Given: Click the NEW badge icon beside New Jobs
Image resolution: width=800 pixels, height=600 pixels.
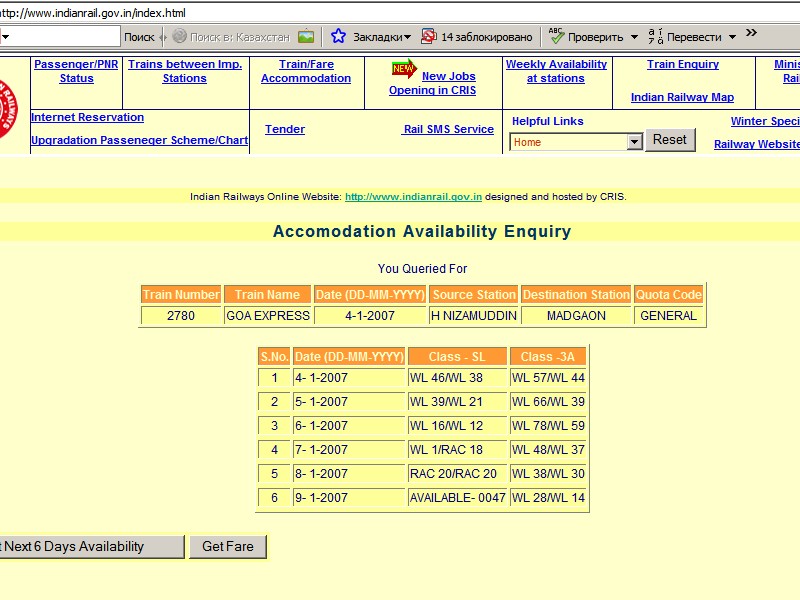Looking at the screenshot, I should 403,70.
